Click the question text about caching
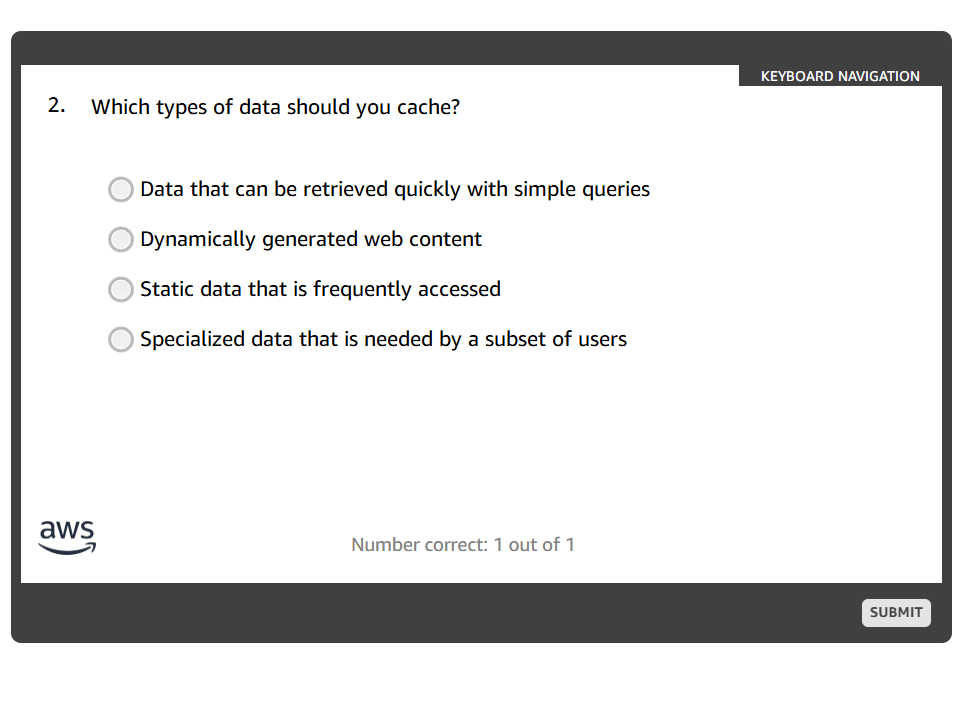This screenshot has height=713, width=975. click(x=275, y=107)
